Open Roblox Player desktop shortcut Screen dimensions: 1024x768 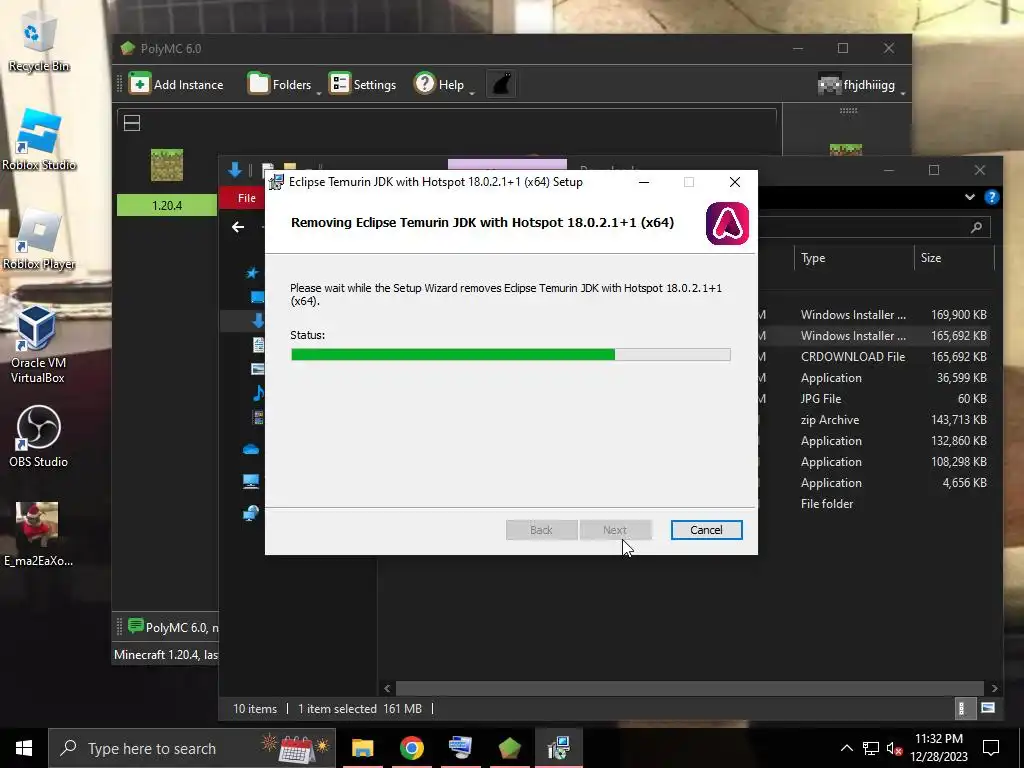tap(39, 240)
